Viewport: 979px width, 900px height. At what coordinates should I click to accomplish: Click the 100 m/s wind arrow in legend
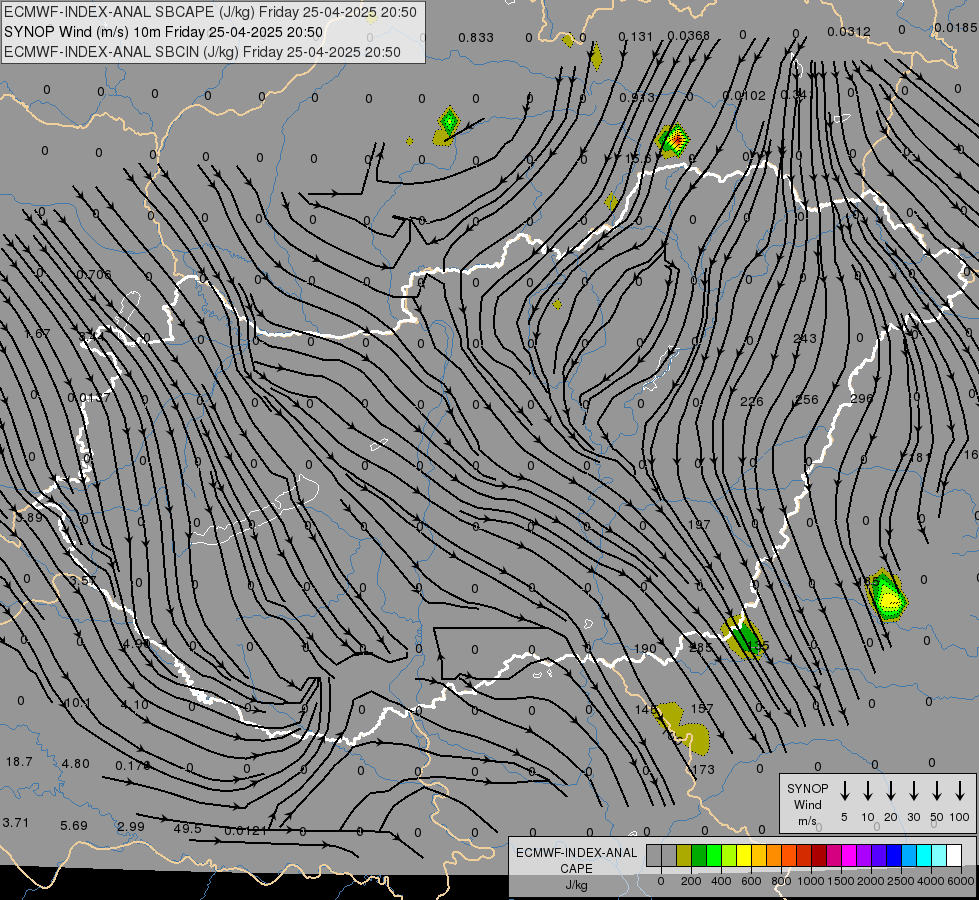pyautogui.click(x=960, y=791)
